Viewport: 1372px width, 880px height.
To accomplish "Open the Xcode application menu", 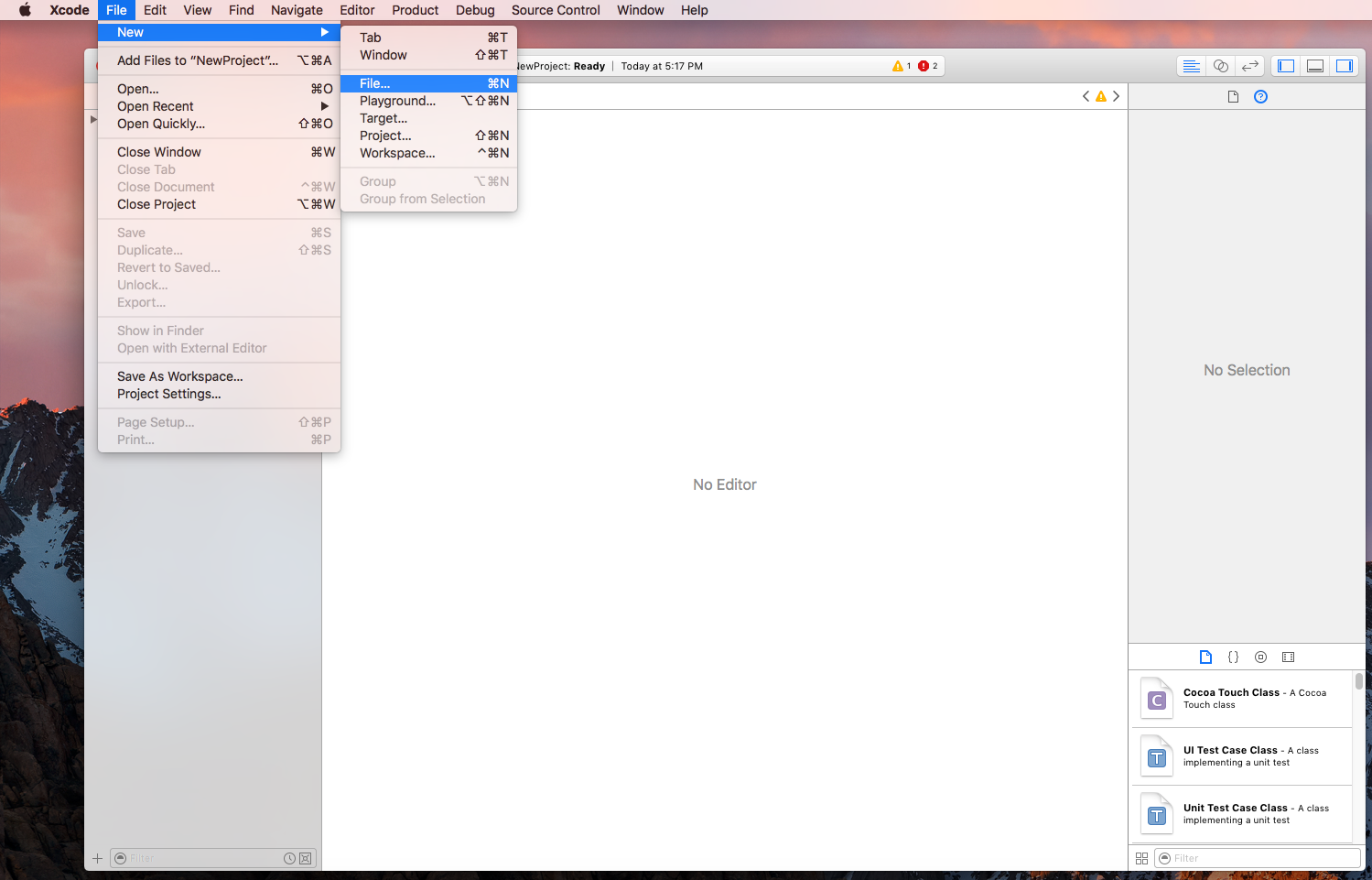I will click(x=70, y=10).
